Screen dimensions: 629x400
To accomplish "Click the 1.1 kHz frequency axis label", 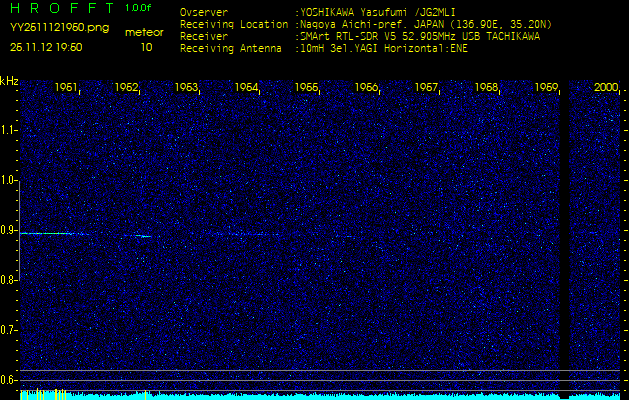I will (x=8, y=130).
